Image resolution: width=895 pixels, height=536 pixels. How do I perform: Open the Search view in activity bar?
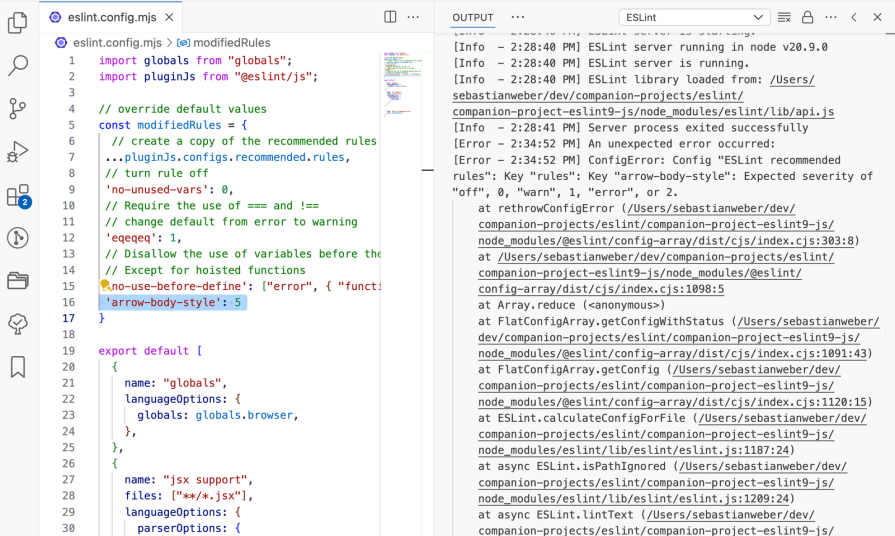(18, 66)
